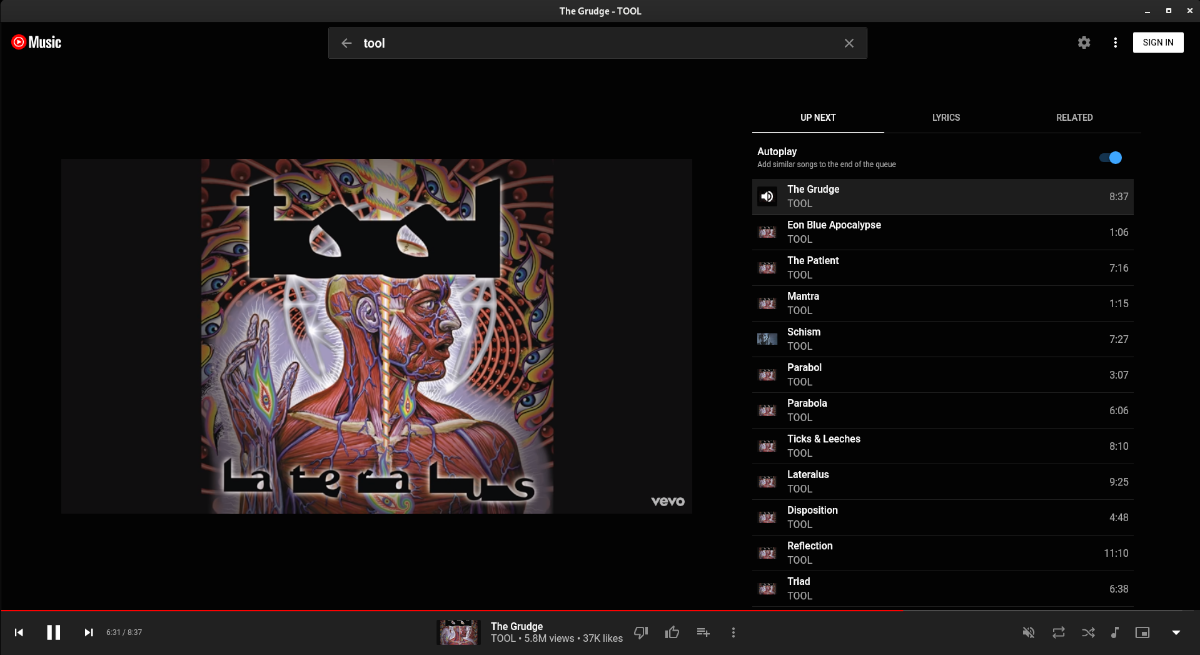Click the add to playlist icon
The height and width of the screenshot is (655, 1200).
coord(703,632)
